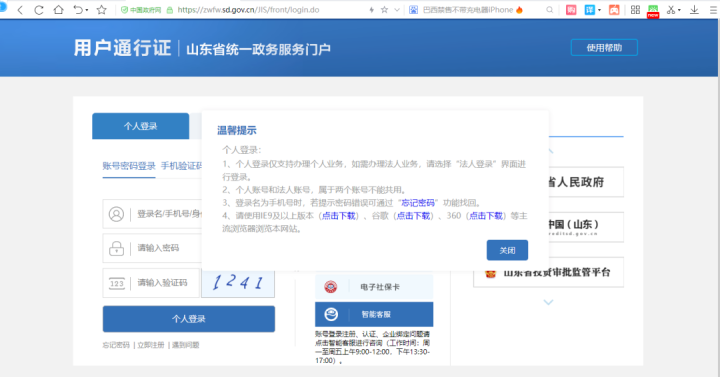Image resolution: width=720 pixels, height=377 pixels.
Task: Click the address bar URL
Action: (248, 10)
